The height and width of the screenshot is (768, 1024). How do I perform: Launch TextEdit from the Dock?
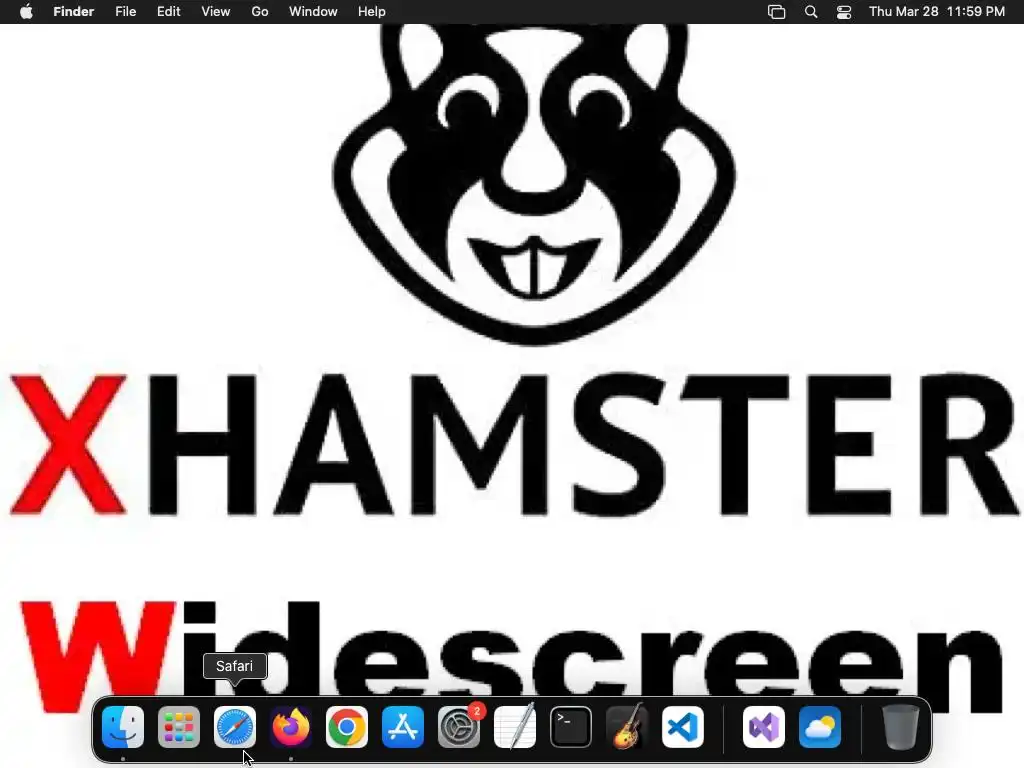tap(515, 727)
